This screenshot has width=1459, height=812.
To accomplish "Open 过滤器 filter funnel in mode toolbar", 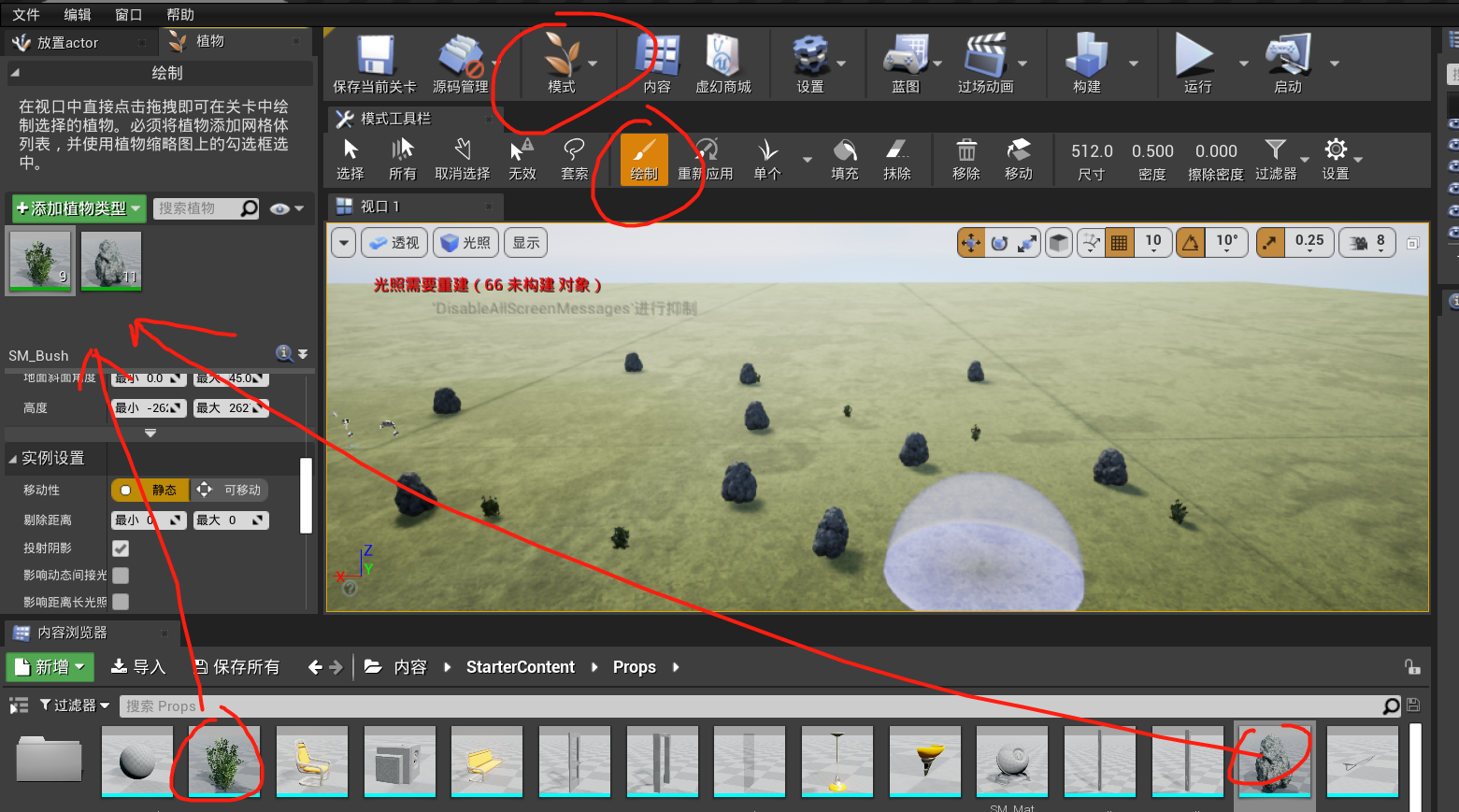I will 1276,160.
